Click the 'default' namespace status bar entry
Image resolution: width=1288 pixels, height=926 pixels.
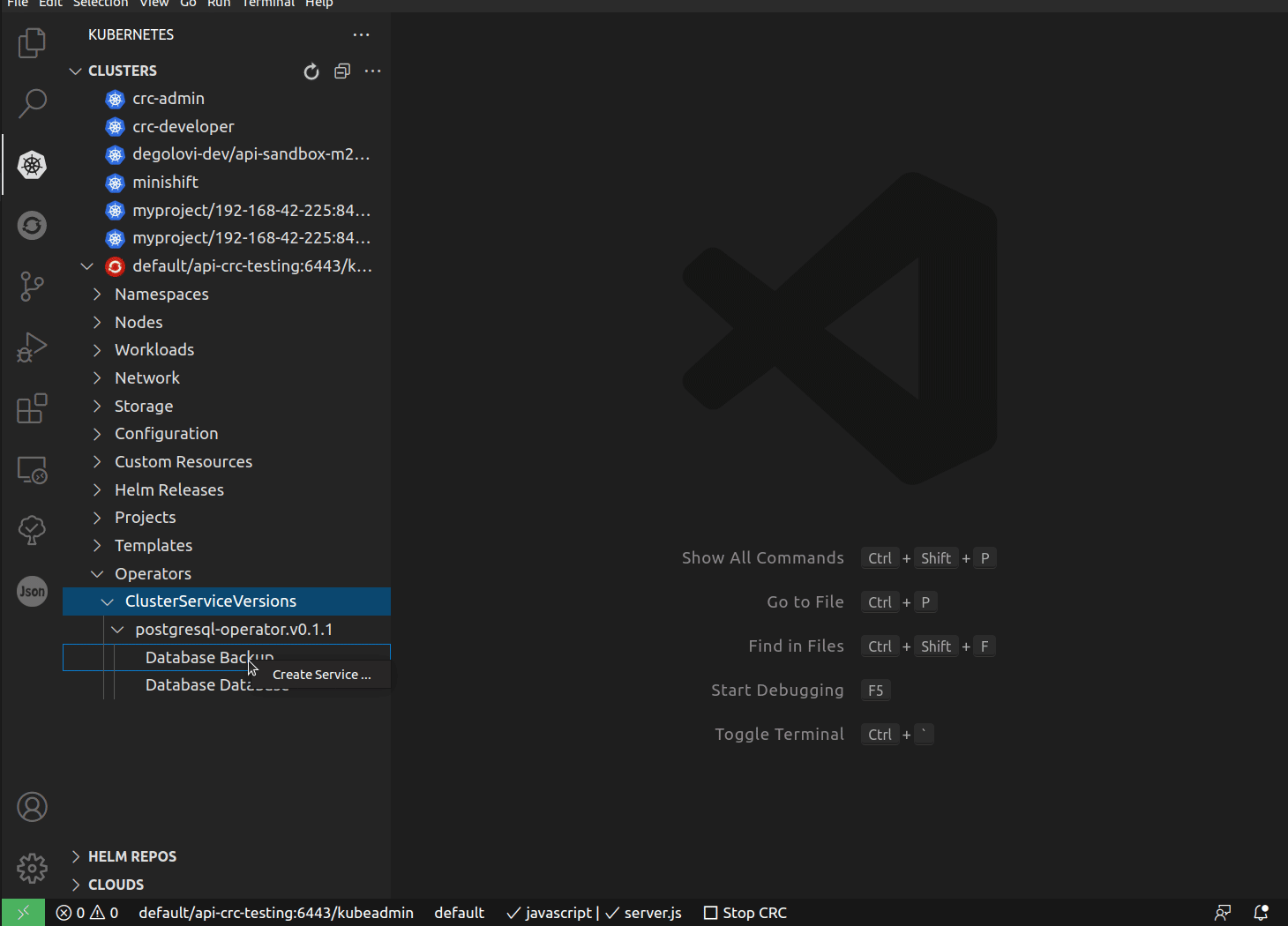[x=459, y=913]
